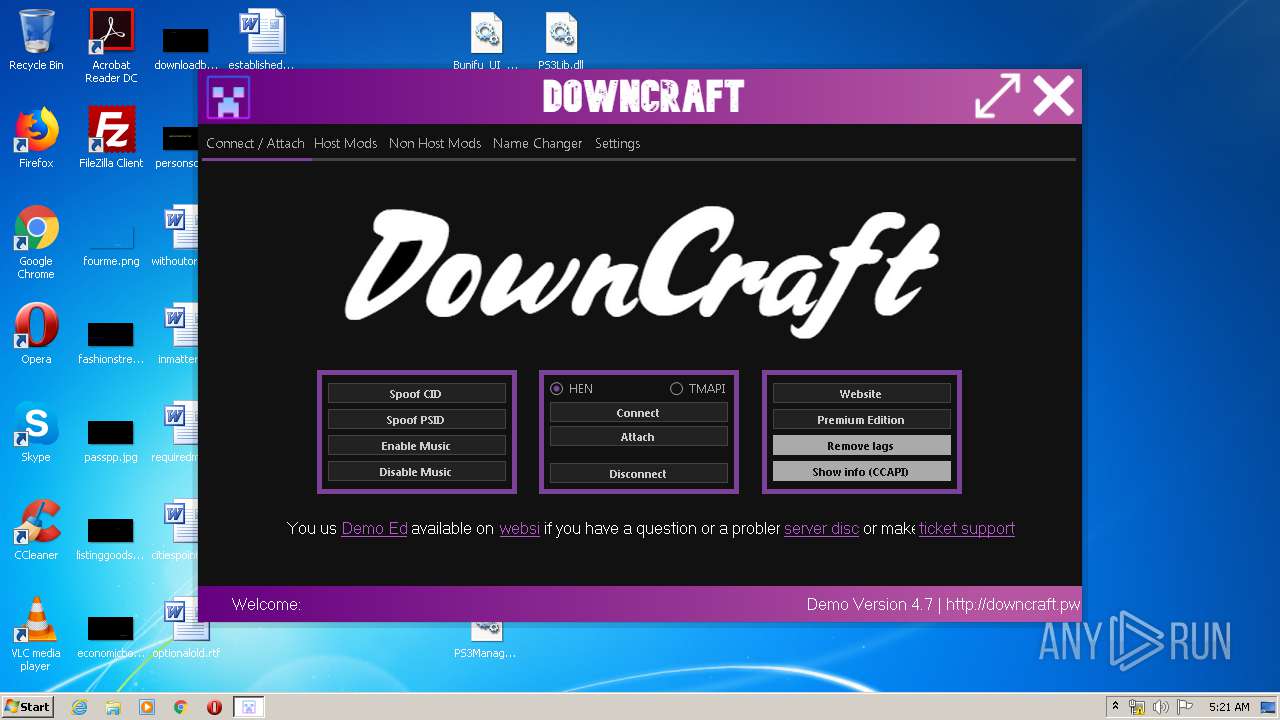
Task: Maximize DownCraft with the diagonal arrows icon
Action: (997, 97)
